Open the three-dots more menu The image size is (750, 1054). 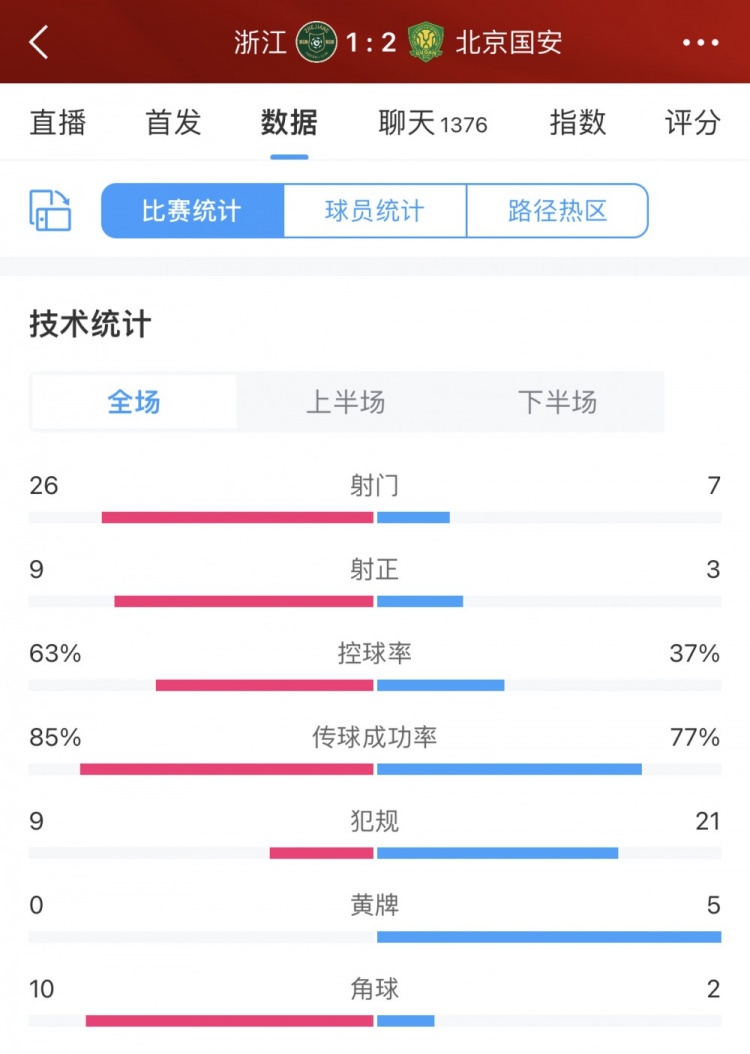pyautogui.click(x=700, y=42)
